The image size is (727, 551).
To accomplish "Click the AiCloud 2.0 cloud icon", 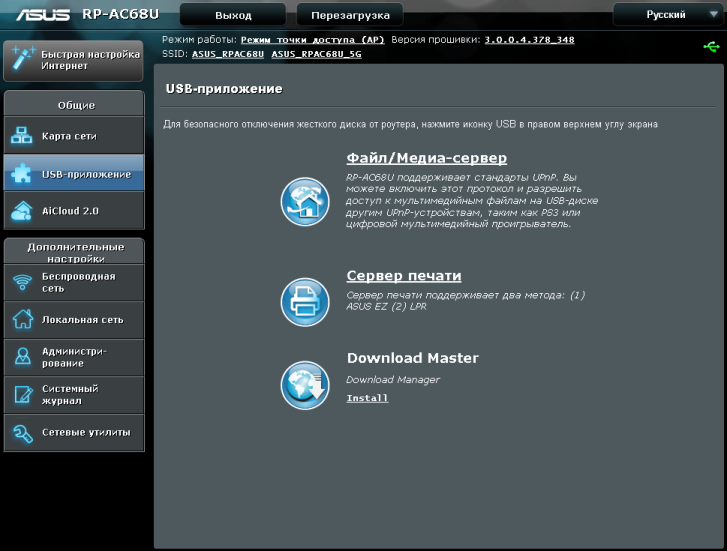I will (x=22, y=211).
